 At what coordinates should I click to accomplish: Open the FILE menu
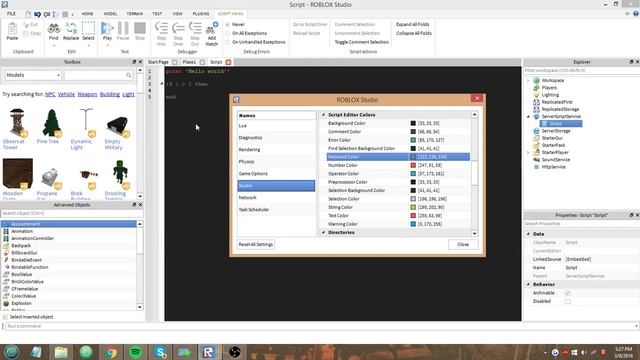pyautogui.click(x=11, y=14)
